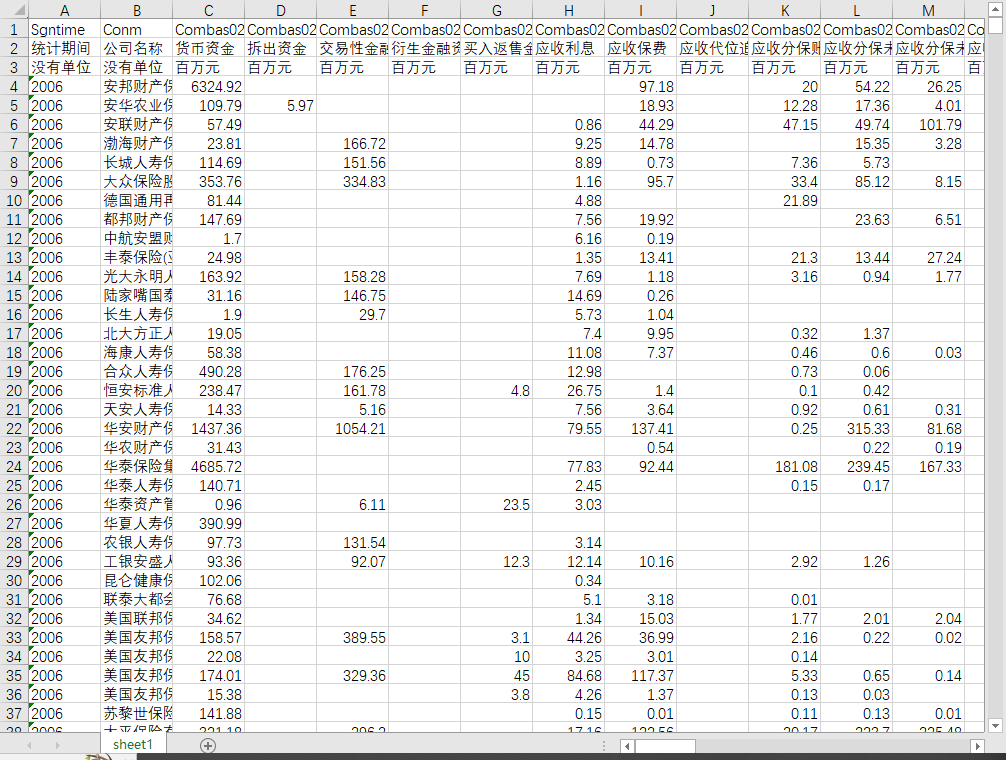Click cell with value 26.75

(x=568, y=391)
